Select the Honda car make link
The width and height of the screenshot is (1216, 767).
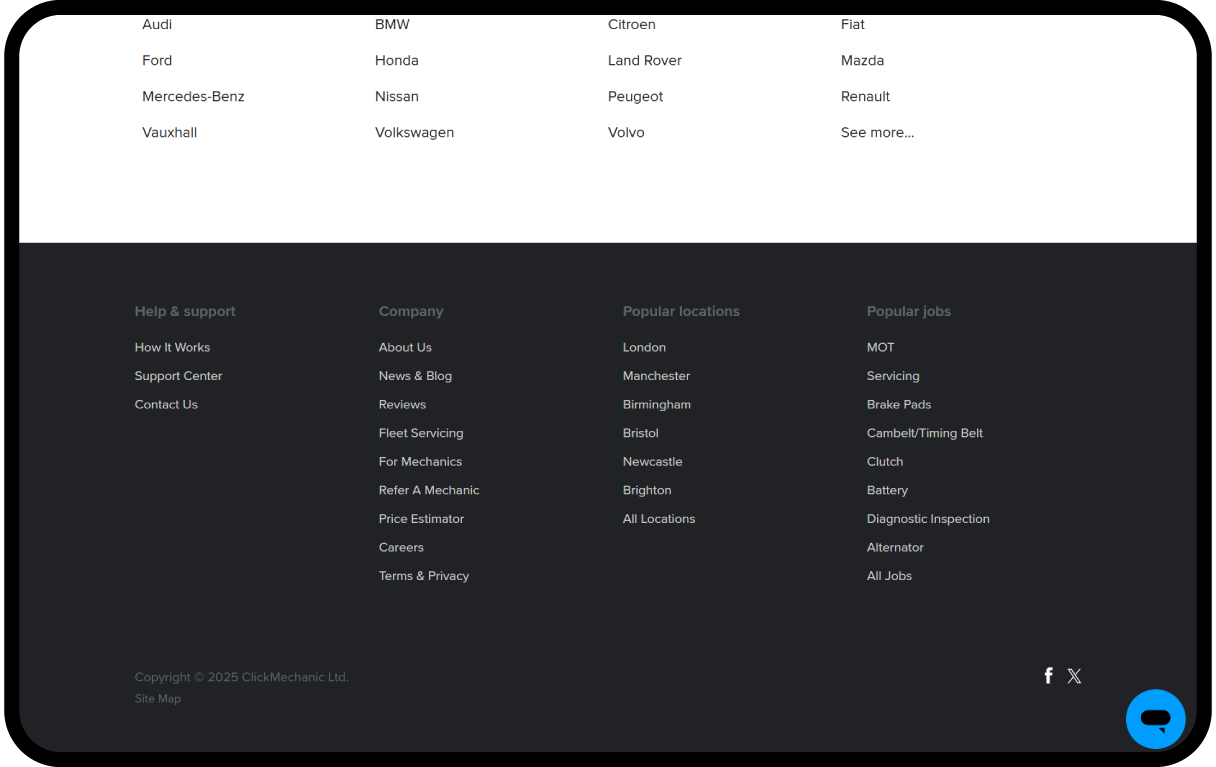[x=397, y=60]
